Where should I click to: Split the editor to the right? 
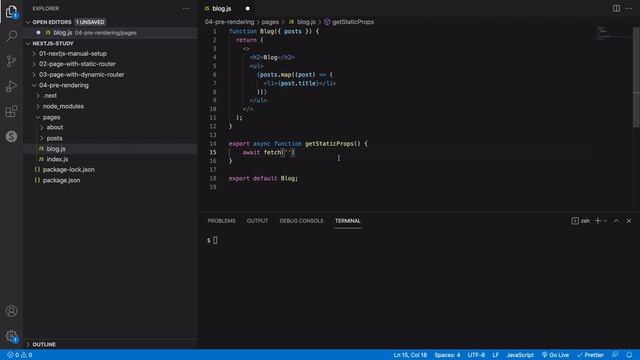(x=616, y=9)
